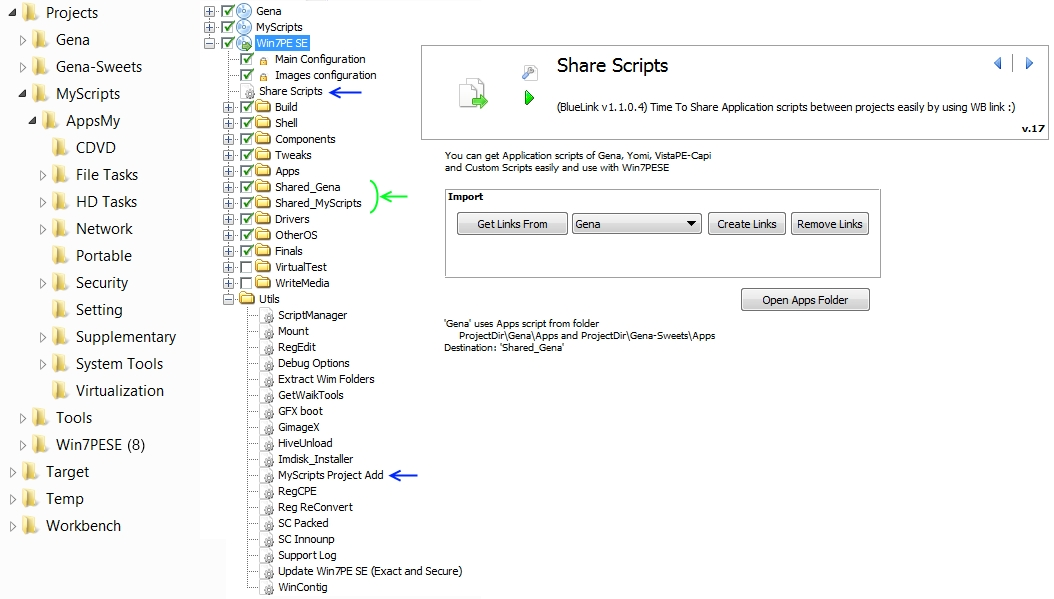Expand the Tweaks folder node
Viewport: 1054px width, 599px height.
tap(229, 155)
